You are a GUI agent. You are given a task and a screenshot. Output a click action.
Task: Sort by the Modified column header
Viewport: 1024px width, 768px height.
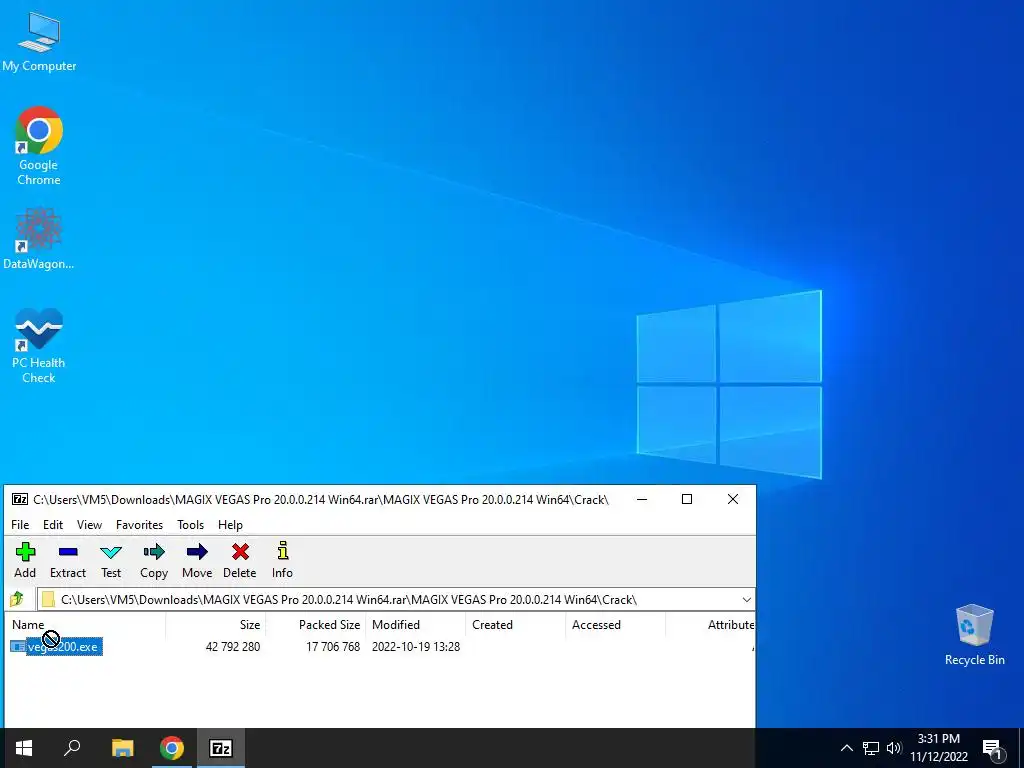tap(415, 625)
